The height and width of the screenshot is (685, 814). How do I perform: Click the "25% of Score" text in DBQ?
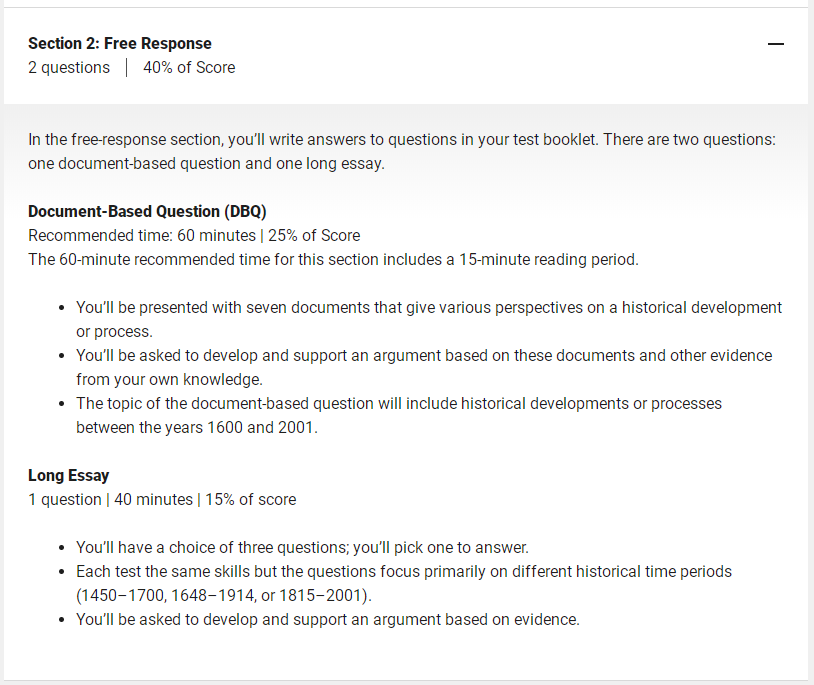point(314,236)
